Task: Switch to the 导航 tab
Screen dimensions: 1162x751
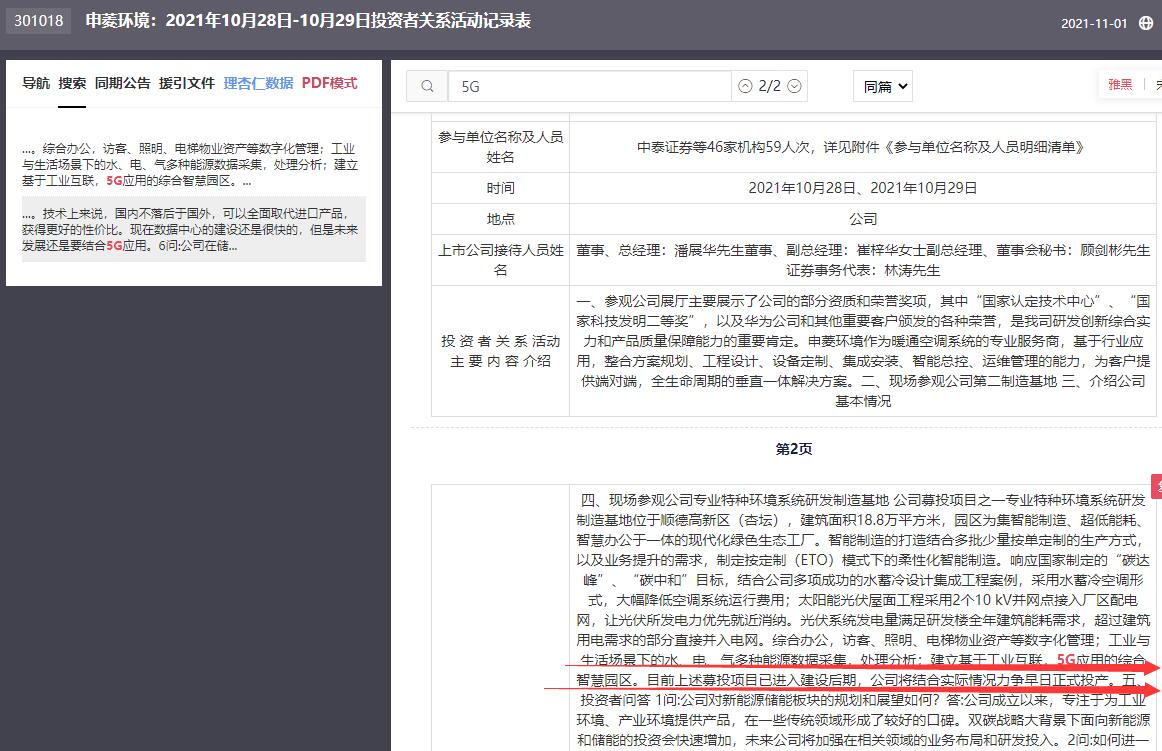Action: click(x=36, y=83)
